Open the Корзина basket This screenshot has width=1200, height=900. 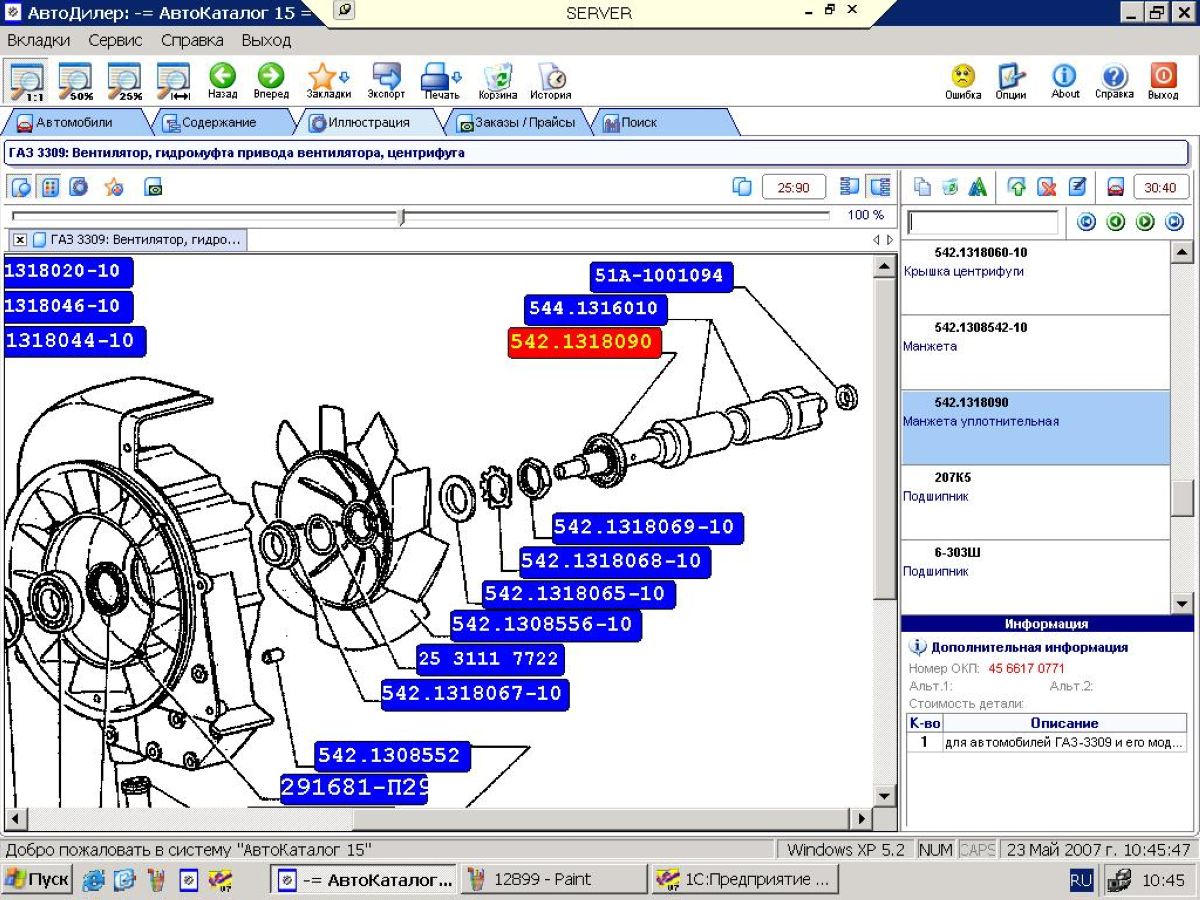(498, 81)
